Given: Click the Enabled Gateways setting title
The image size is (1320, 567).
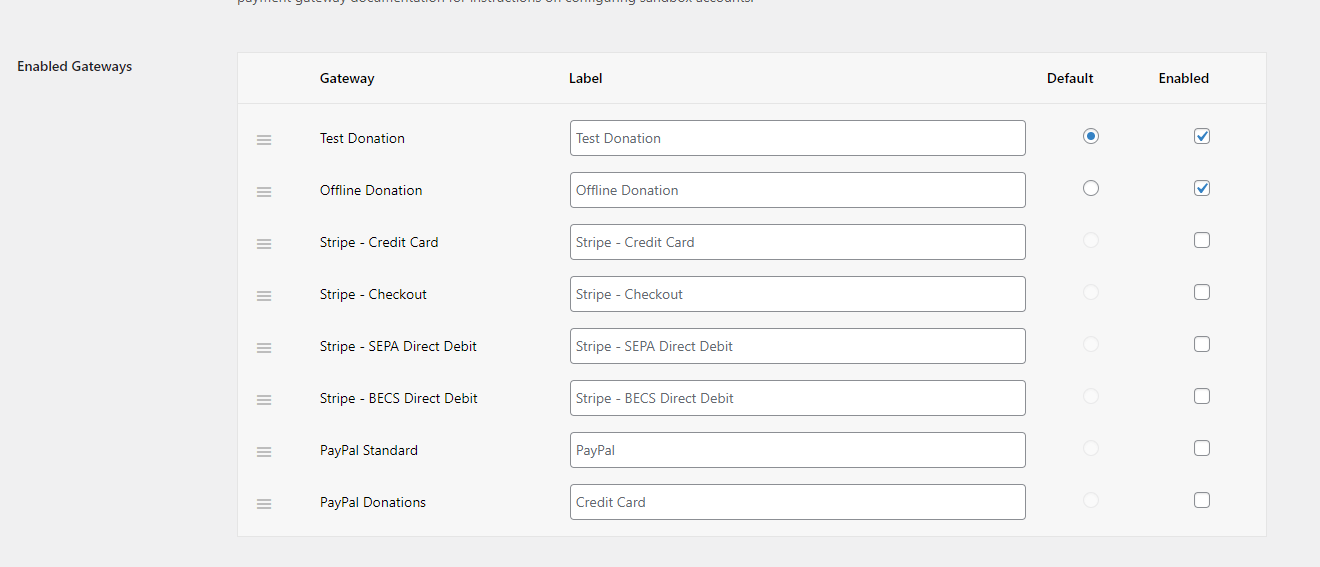Looking at the screenshot, I should point(75,66).
